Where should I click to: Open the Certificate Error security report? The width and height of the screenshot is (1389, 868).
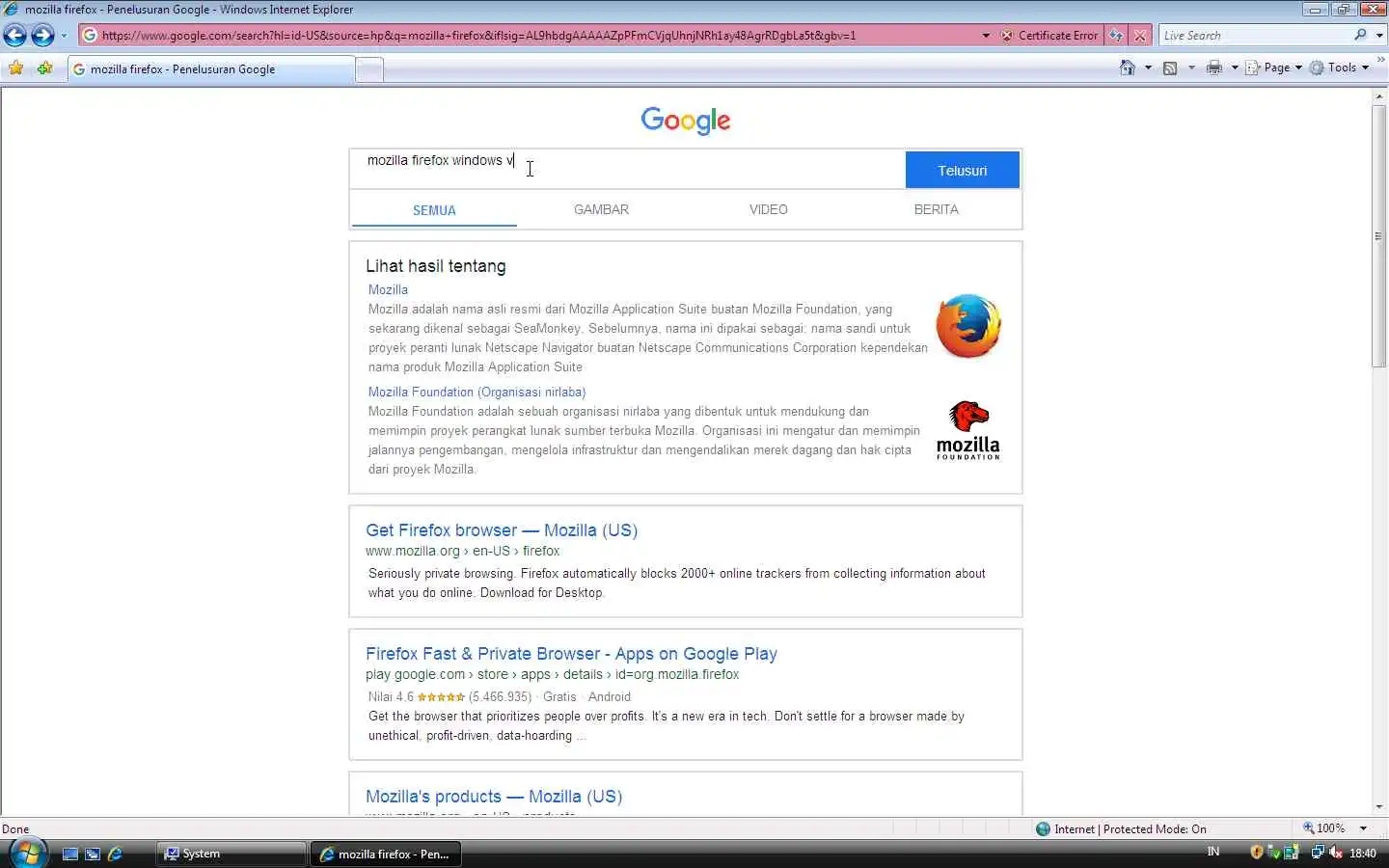click(x=1049, y=36)
